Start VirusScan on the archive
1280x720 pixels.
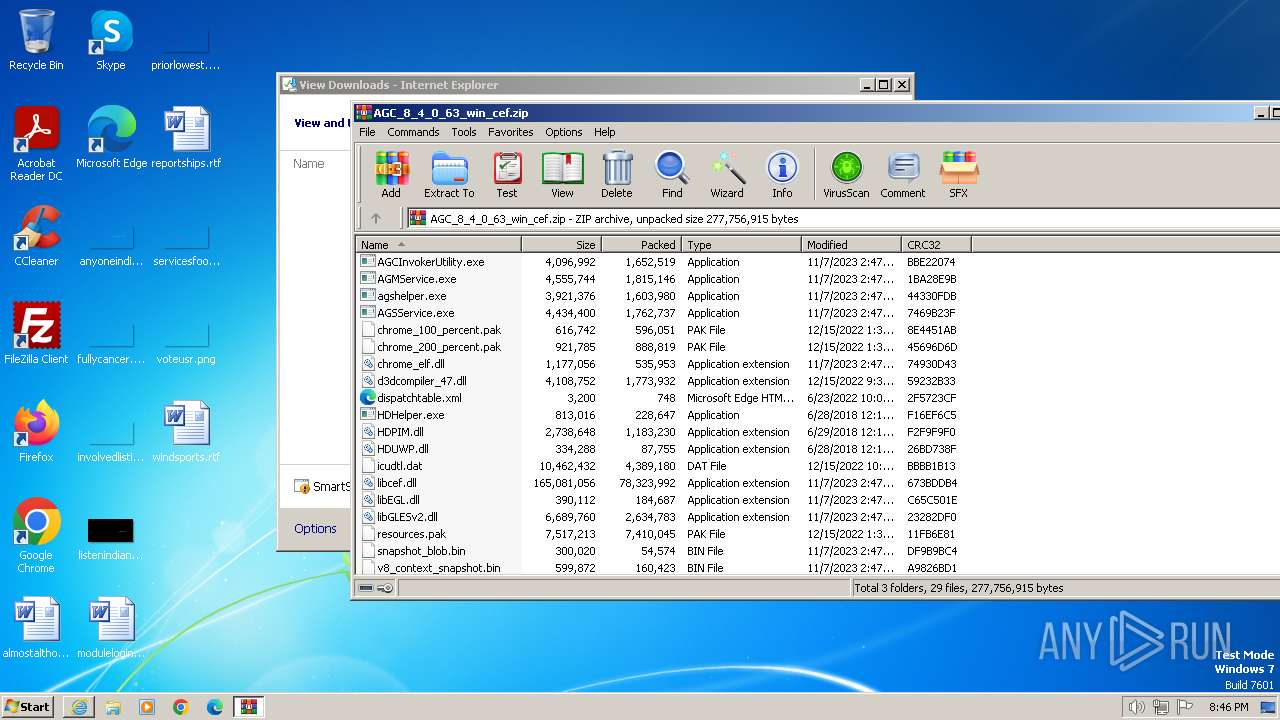846,175
